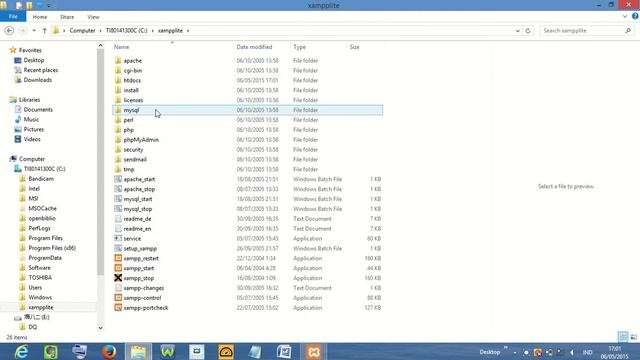The width and height of the screenshot is (640, 360).
Task: Expand the ribbon with the chevron
Action: 625,17
